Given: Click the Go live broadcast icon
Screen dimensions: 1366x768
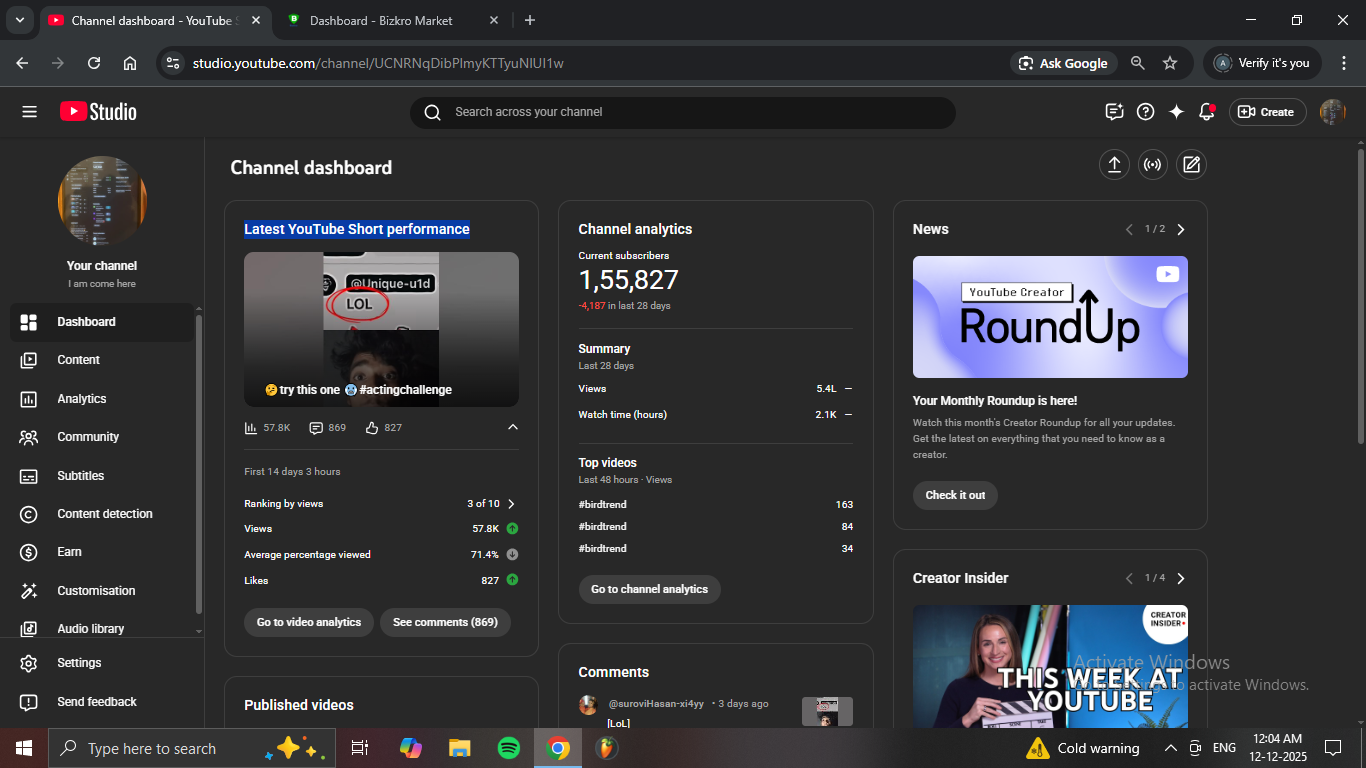Looking at the screenshot, I should (x=1152, y=165).
